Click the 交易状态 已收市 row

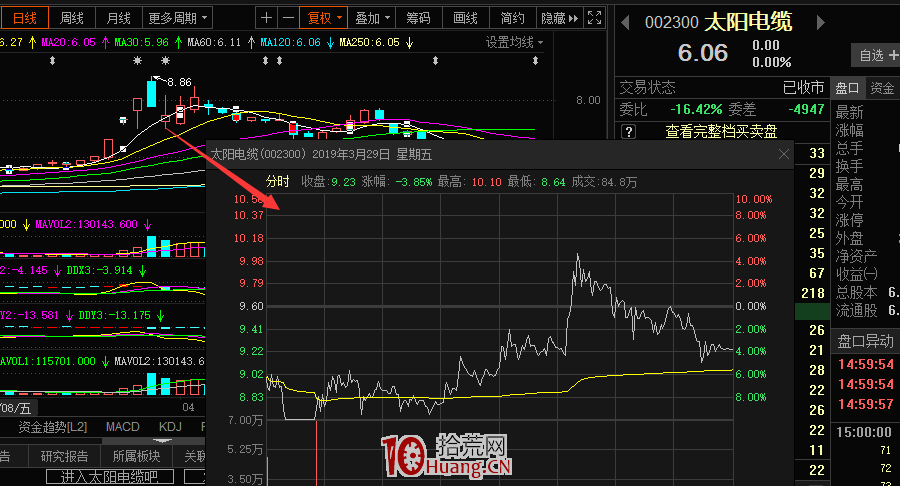click(721, 87)
